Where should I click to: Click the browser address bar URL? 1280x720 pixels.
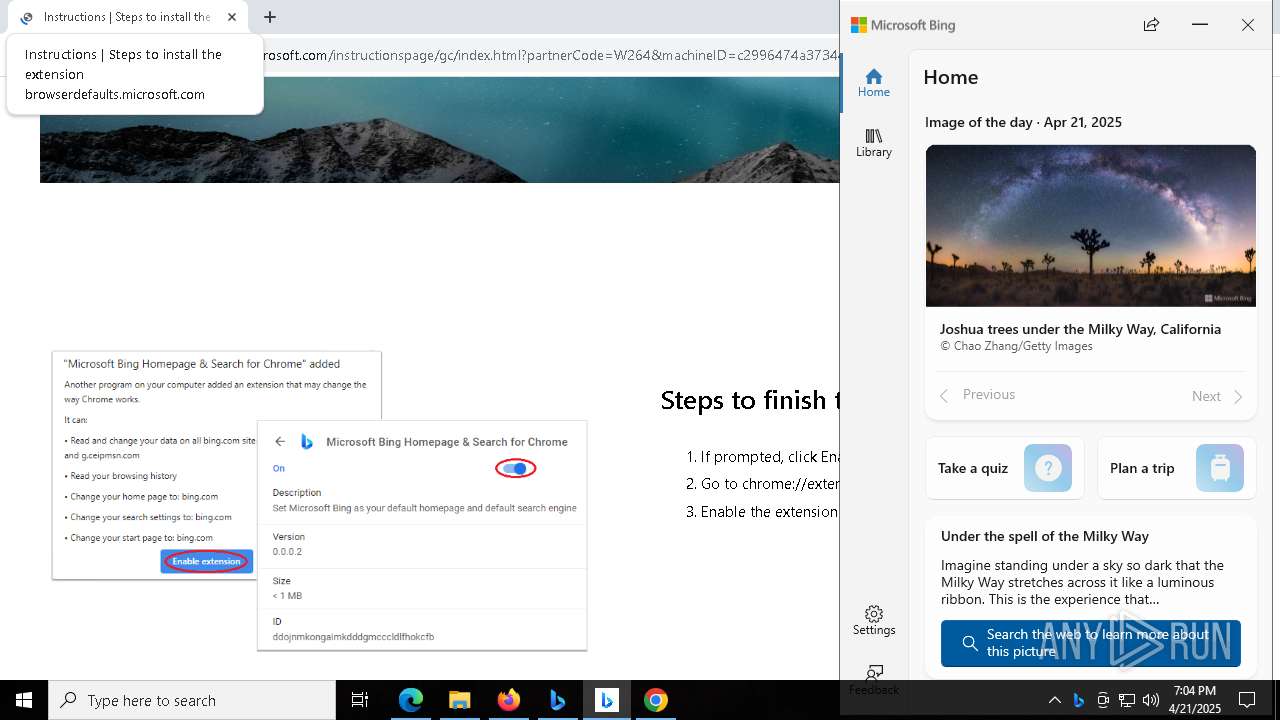(550, 55)
